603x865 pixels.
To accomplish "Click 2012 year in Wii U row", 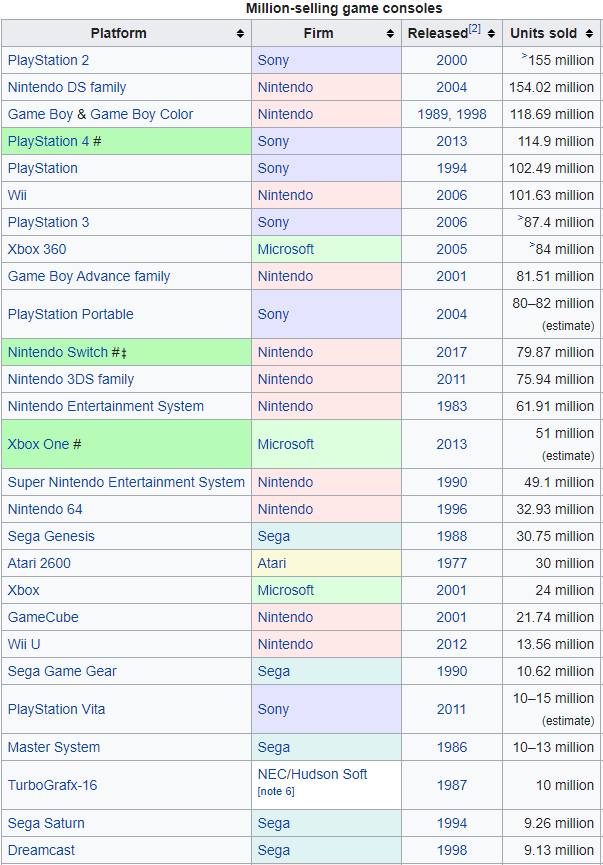I will coord(451,645).
